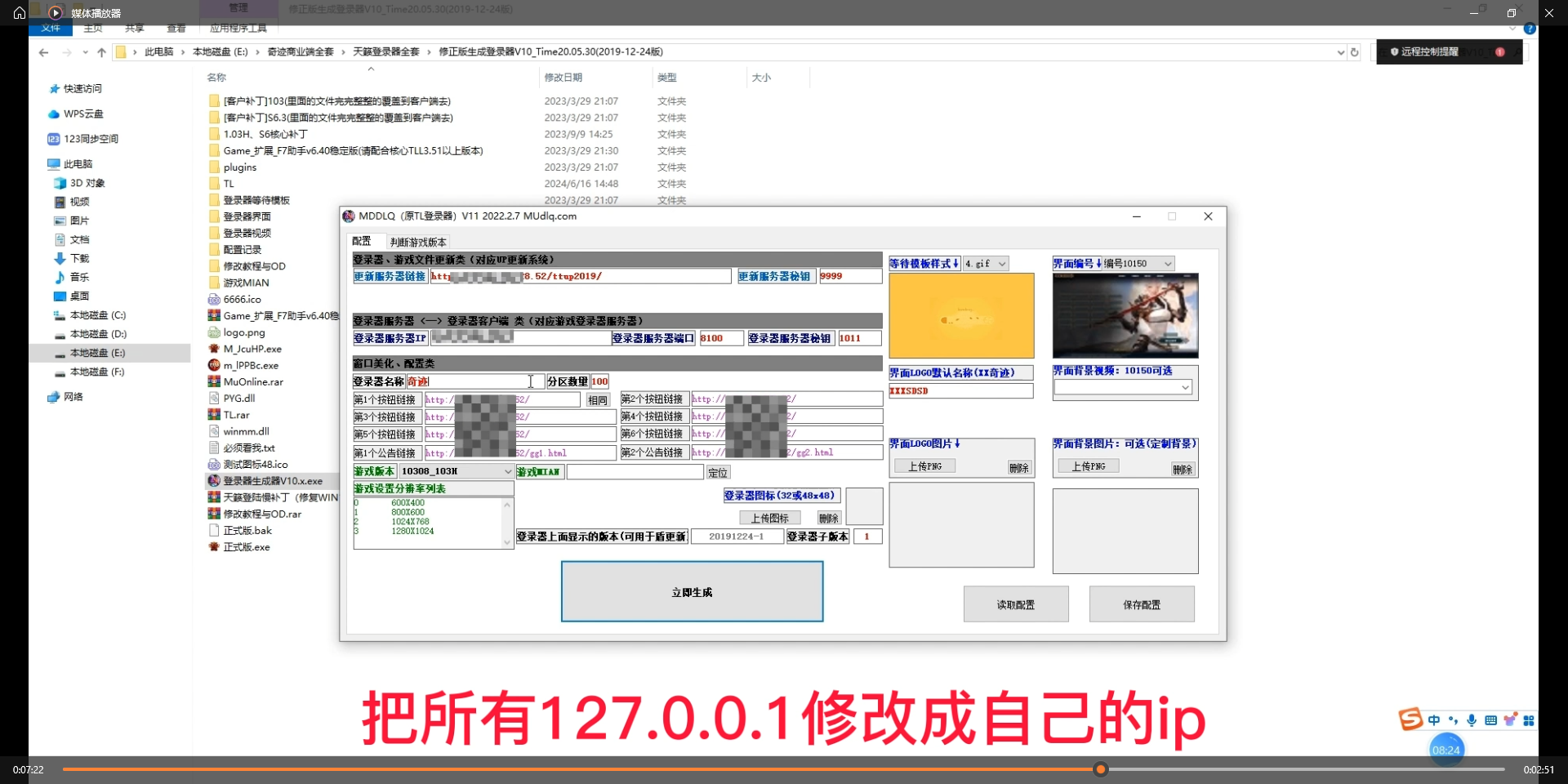Open the 等待模板样式 4.gif dropdown
1568x784 pixels.
coord(1002,264)
